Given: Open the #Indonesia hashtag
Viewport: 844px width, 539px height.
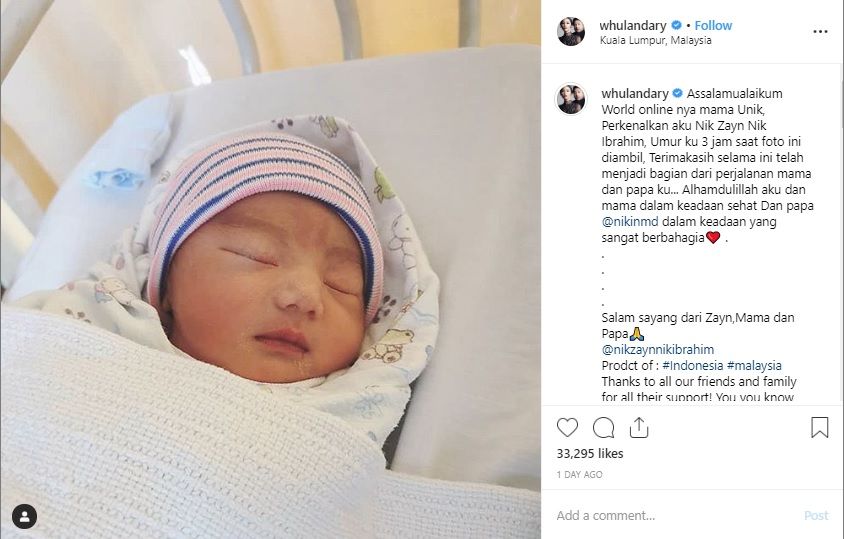Looking at the screenshot, I should [x=692, y=366].
